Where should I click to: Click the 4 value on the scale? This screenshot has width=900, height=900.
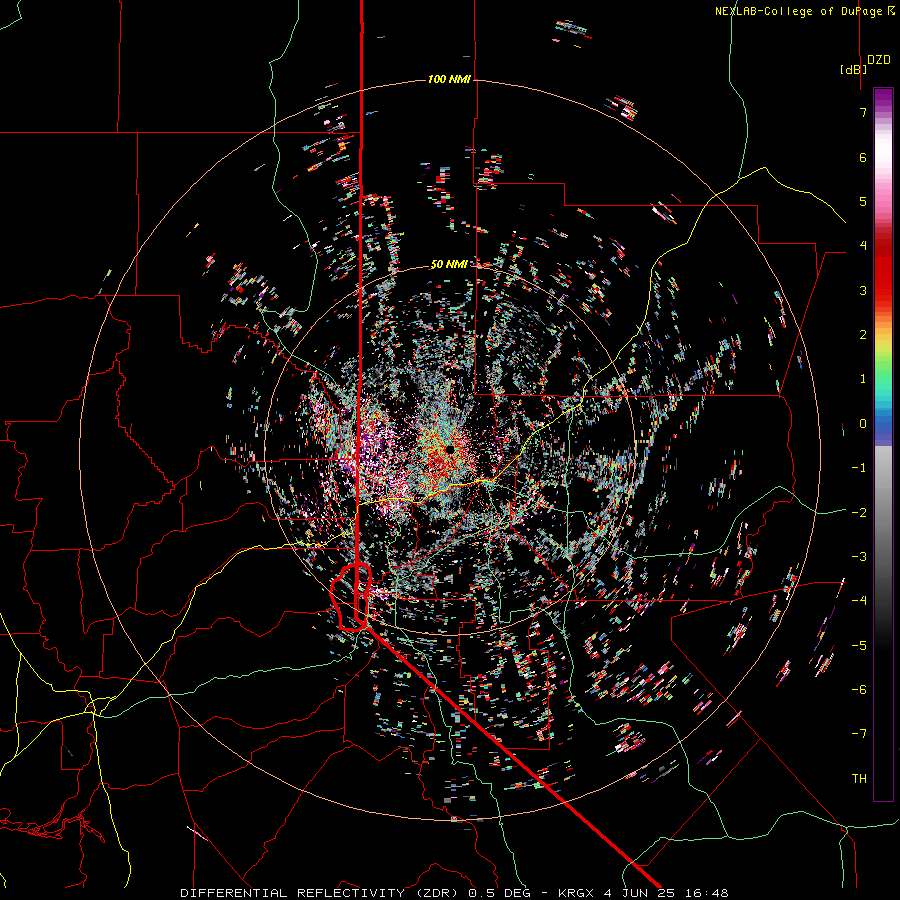click(863, 246)
